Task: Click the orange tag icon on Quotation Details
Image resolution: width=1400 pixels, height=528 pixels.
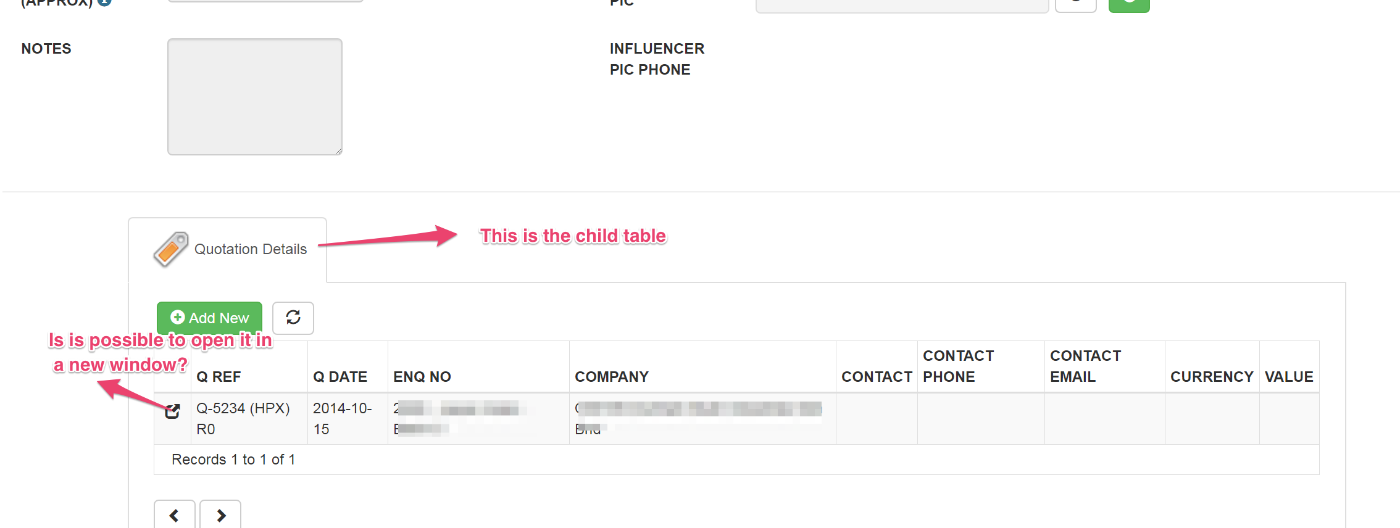Action: (x=171, y=249)
